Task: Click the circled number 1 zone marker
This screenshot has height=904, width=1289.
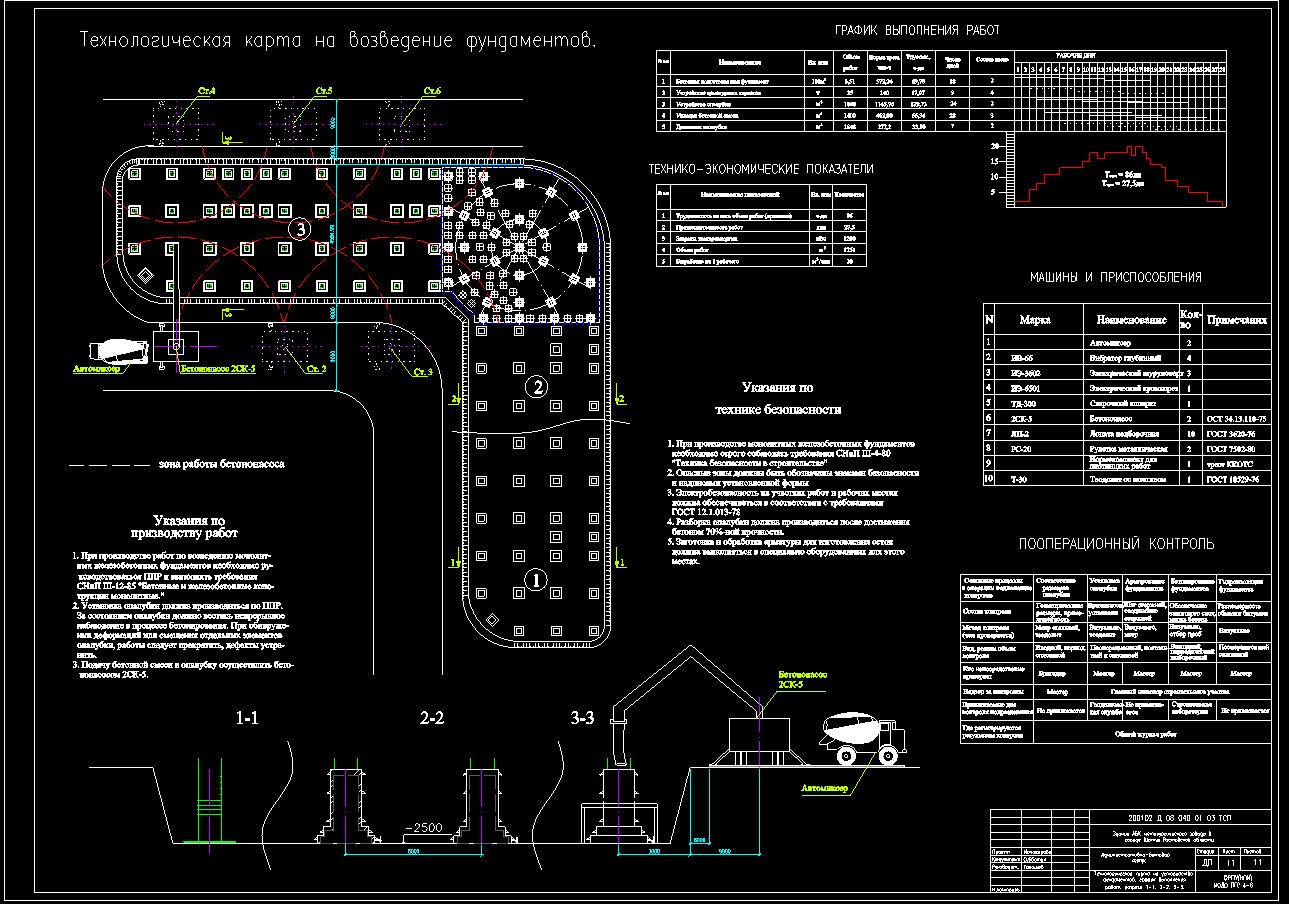Action: (536, 579)
